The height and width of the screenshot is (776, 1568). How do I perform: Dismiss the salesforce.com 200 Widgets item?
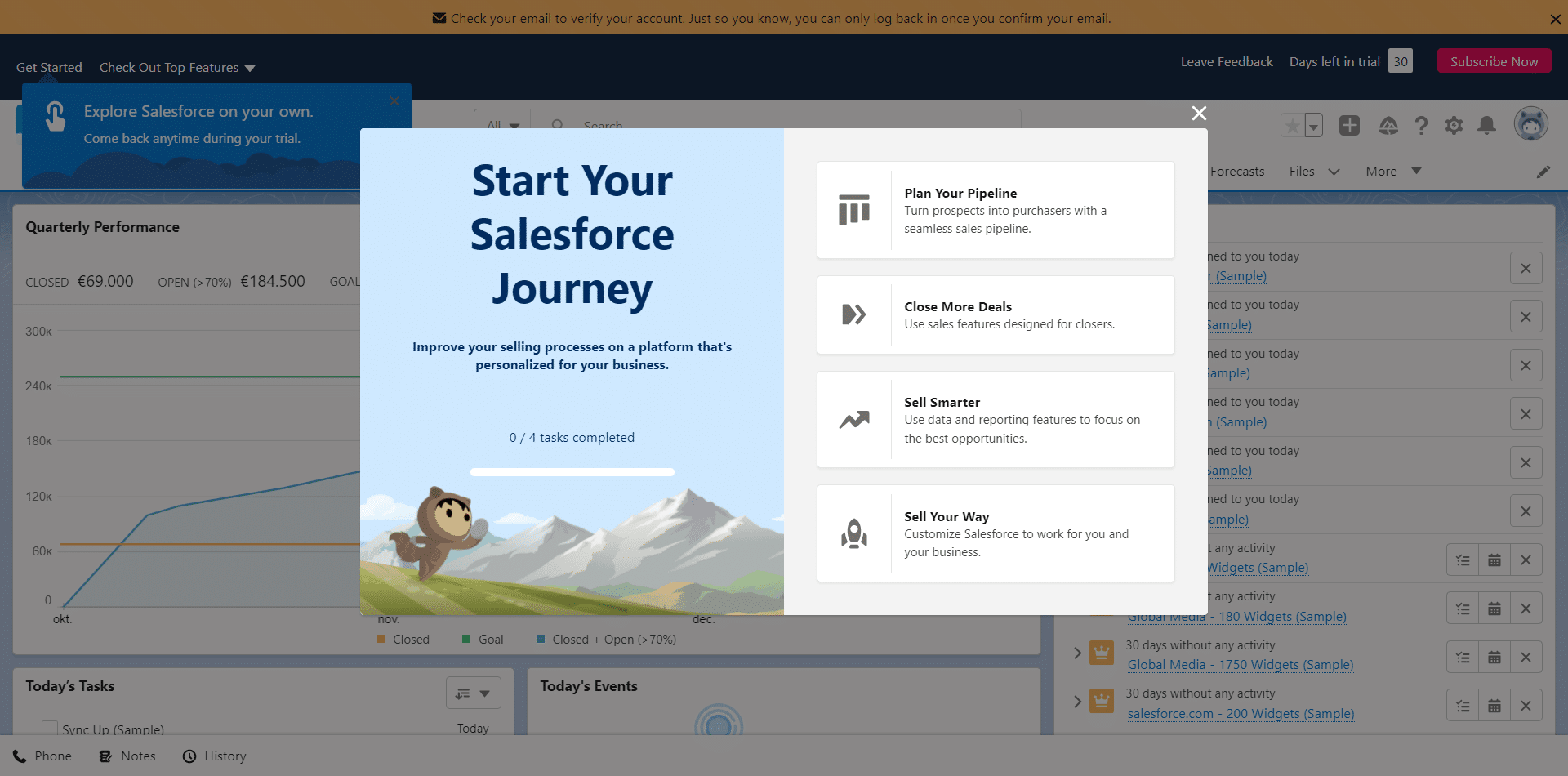(x=1526, y=706)
